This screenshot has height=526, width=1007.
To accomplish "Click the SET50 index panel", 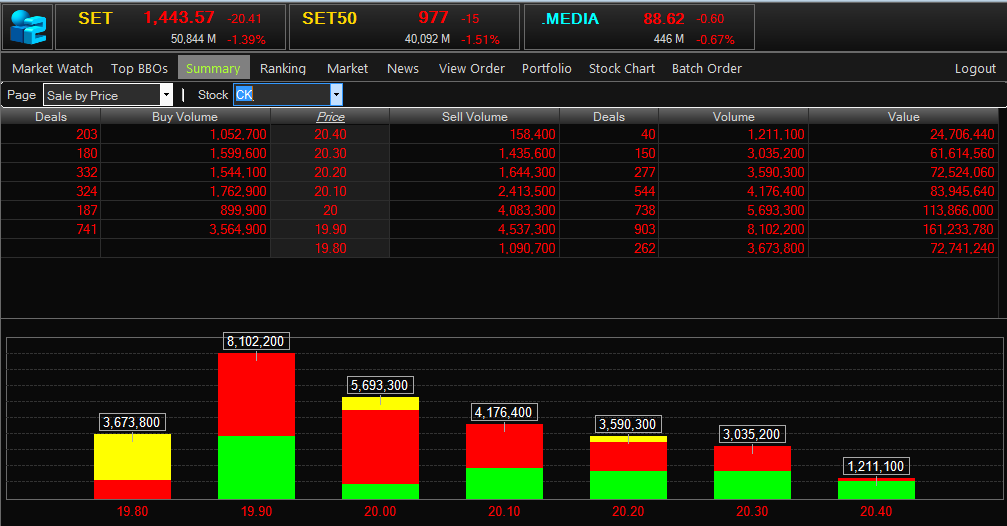I will pyautogui.click(x=403, y=27).
